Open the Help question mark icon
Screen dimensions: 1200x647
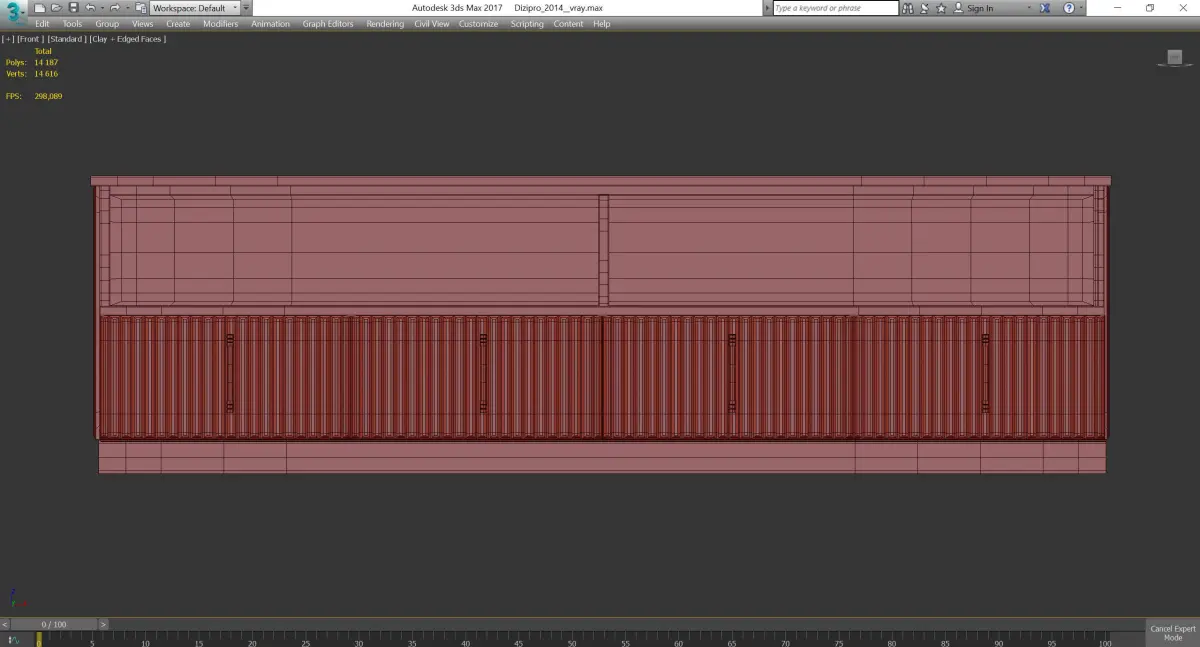1068,8
